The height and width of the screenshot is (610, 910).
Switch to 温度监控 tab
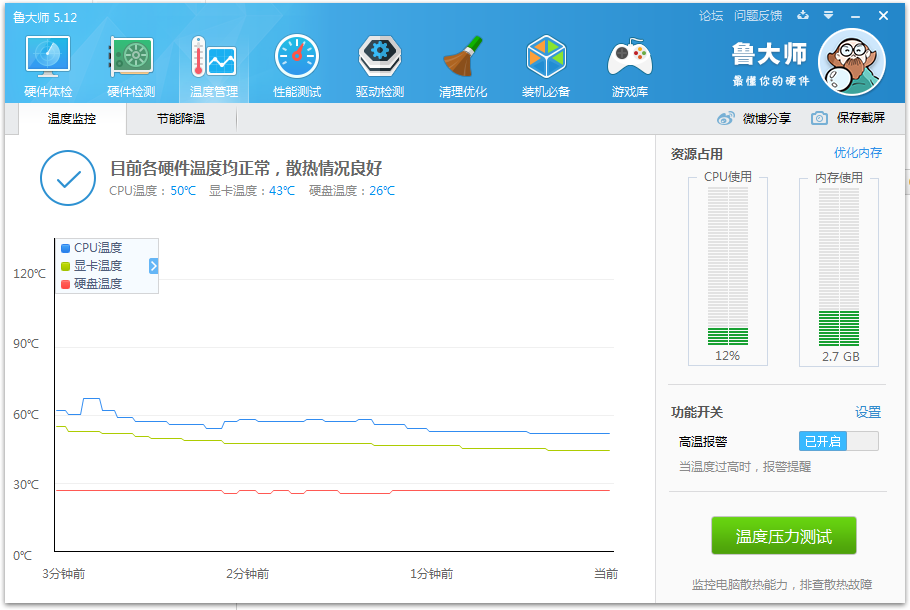coord(72,119)
